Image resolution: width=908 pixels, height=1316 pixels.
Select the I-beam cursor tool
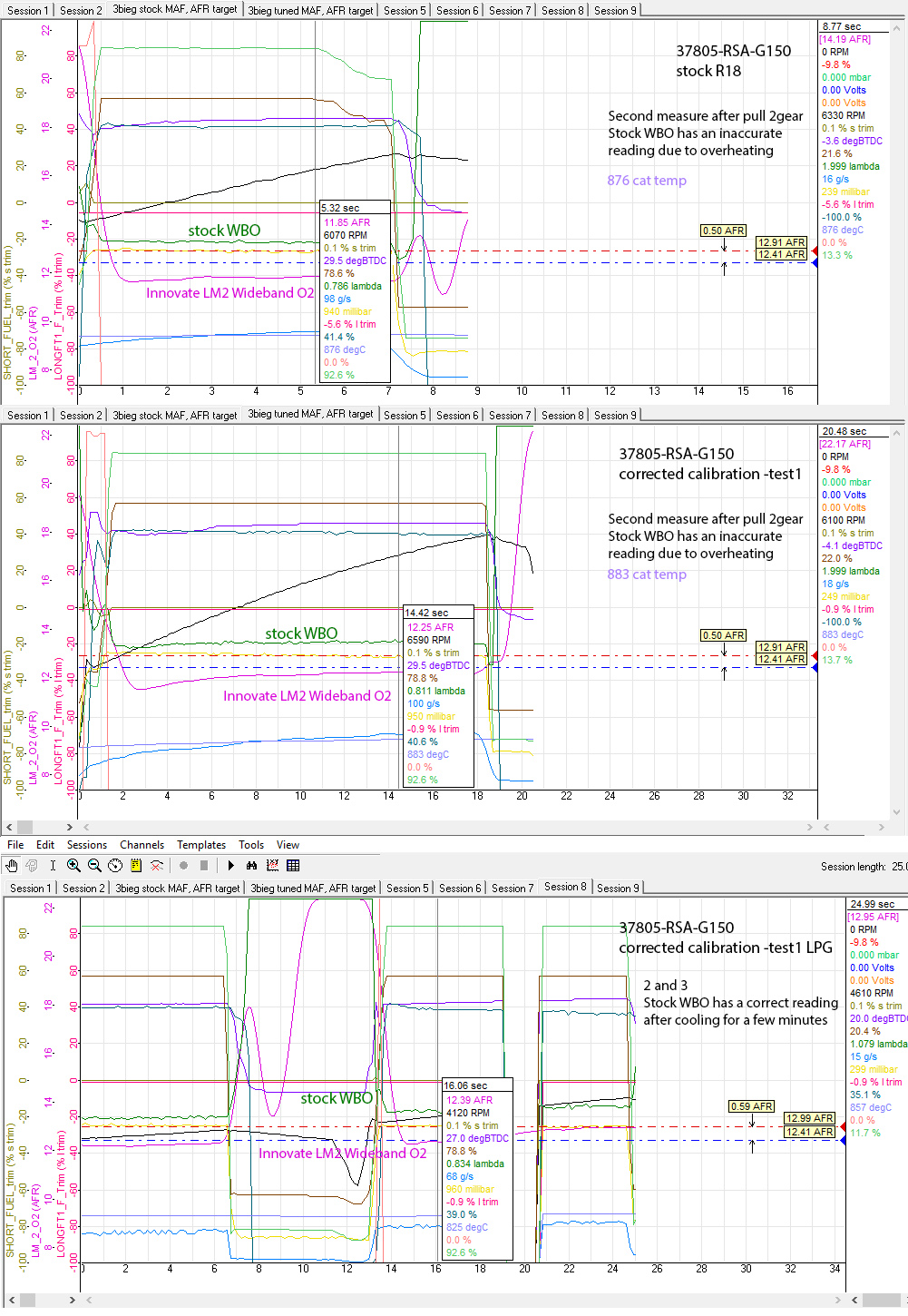coord(53,866)
